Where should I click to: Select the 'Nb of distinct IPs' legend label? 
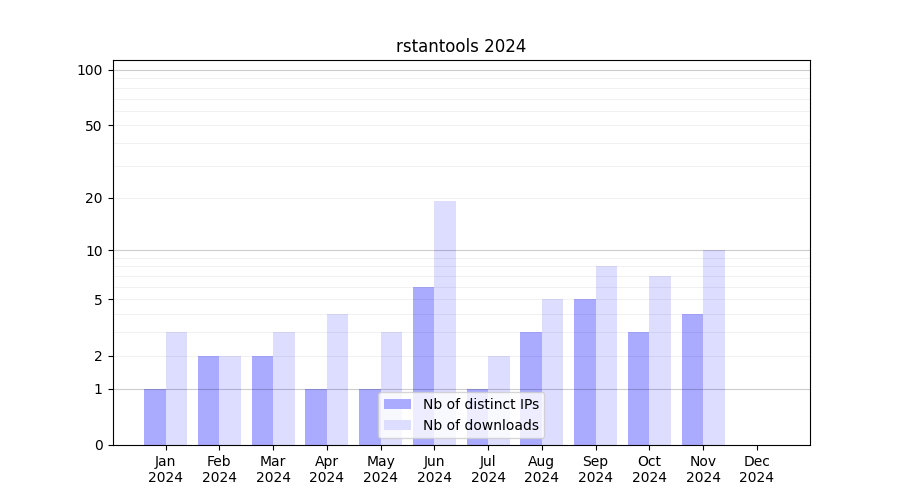[x=480, y=404]
